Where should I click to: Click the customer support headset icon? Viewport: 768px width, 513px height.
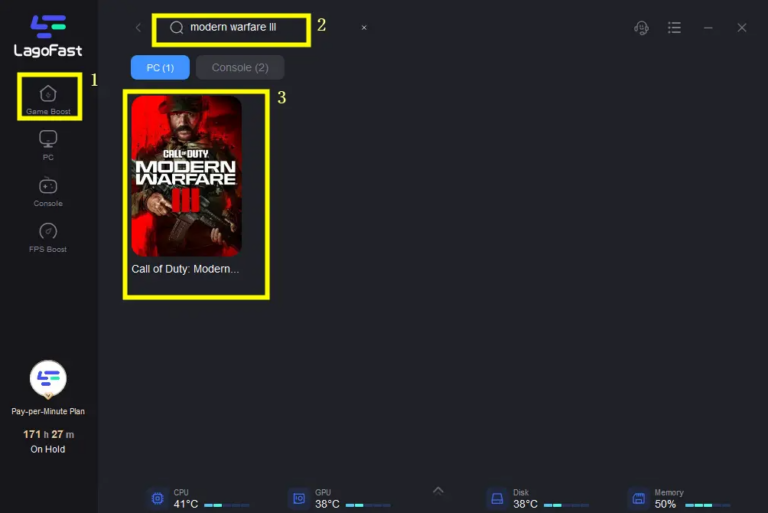coord(642,28)
